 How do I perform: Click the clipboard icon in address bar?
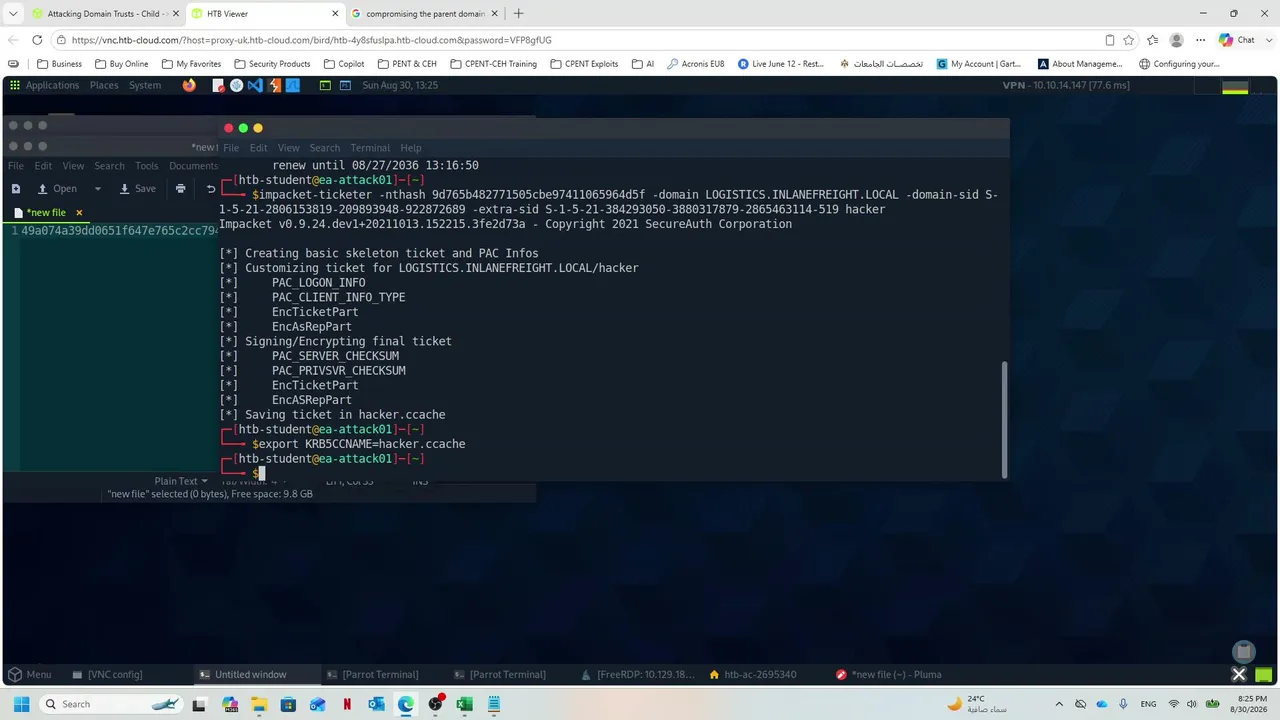click(1110, 40)
